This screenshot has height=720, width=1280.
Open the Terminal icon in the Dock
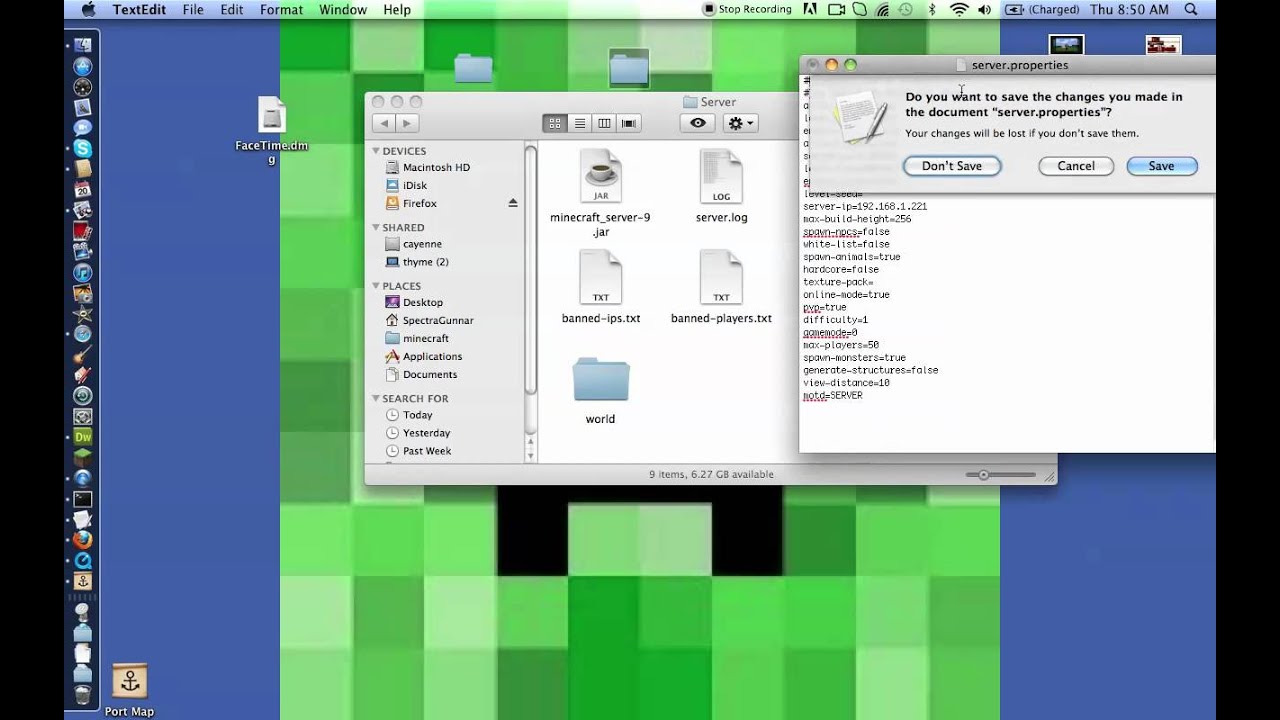[x=83, y=499]
